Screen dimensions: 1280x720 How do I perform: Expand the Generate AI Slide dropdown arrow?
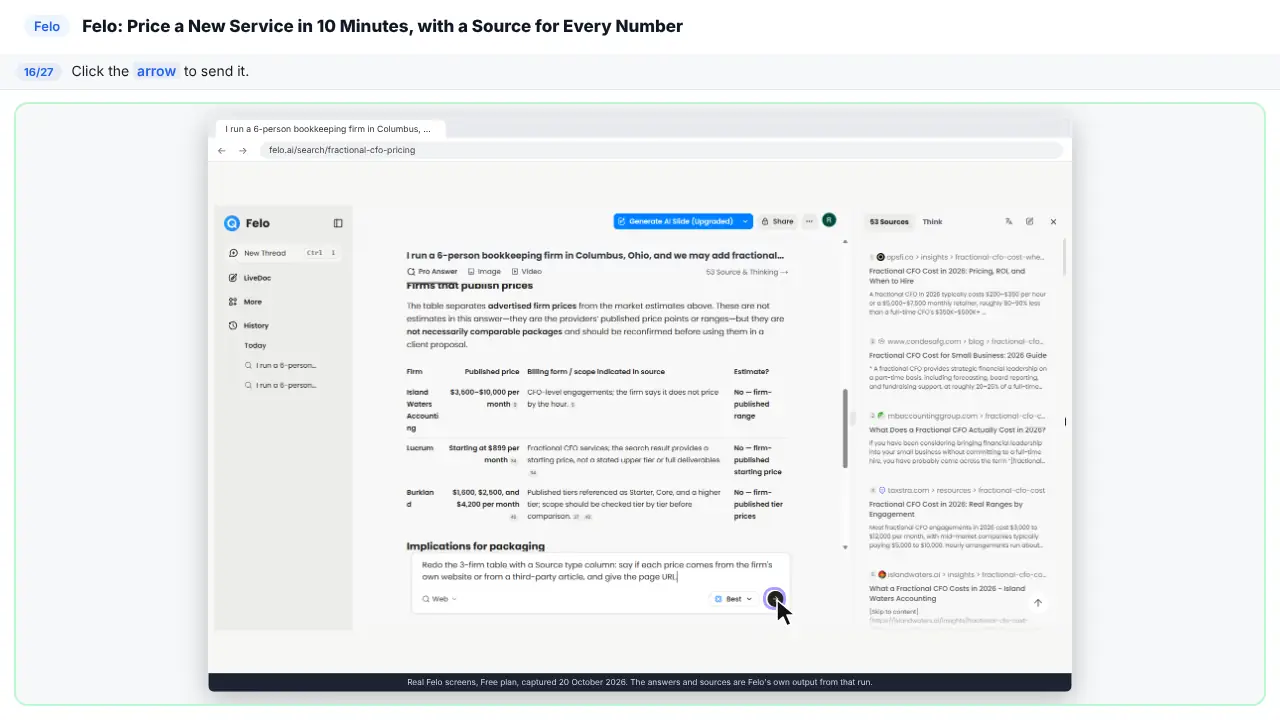pos(745,221)
